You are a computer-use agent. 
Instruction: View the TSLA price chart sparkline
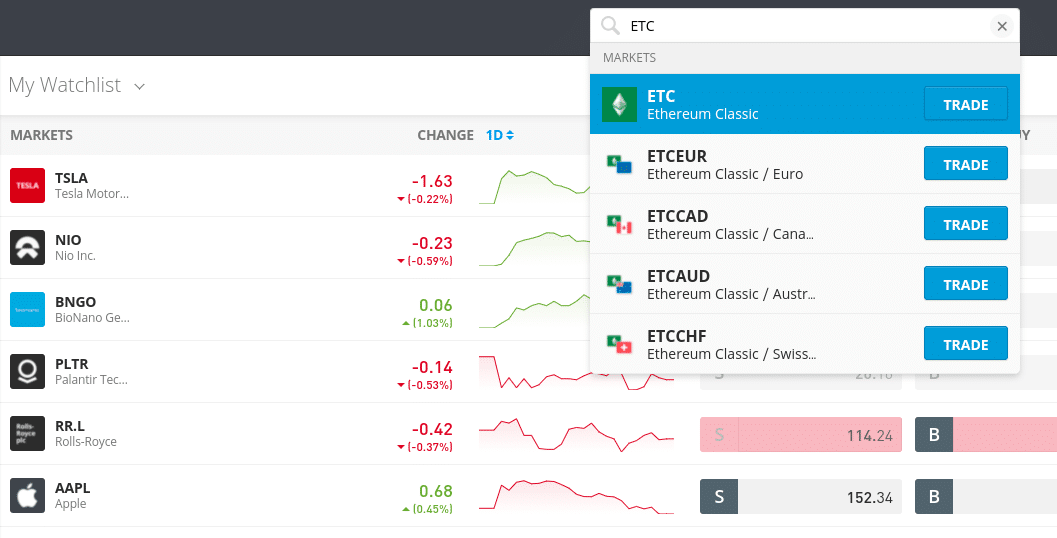pos(534,186)
